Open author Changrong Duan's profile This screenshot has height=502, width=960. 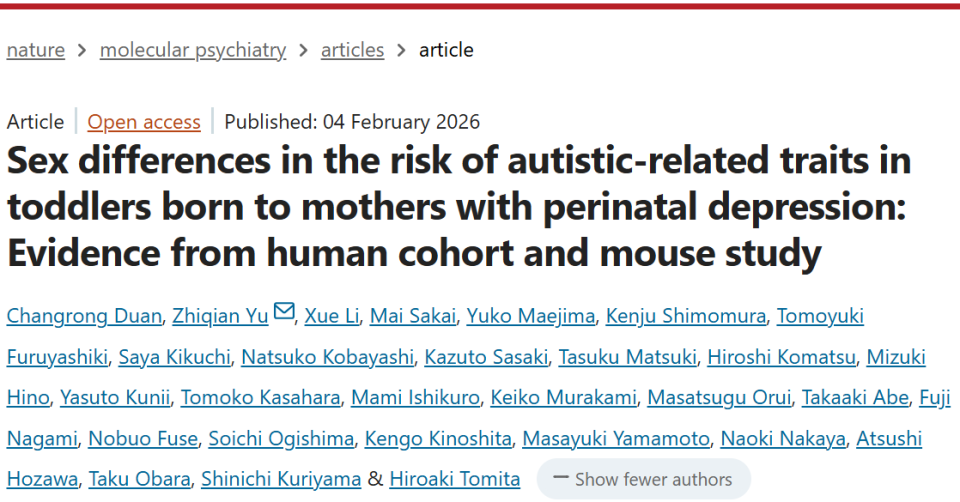(84, 317)
